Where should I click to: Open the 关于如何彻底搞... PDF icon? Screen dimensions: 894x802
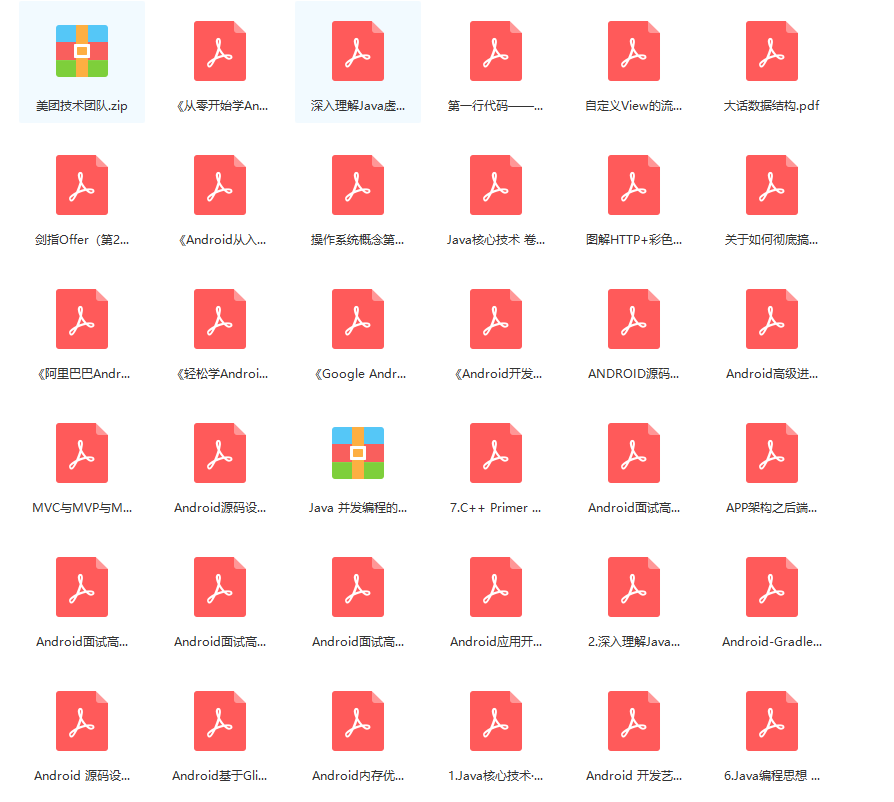(771, 185)
